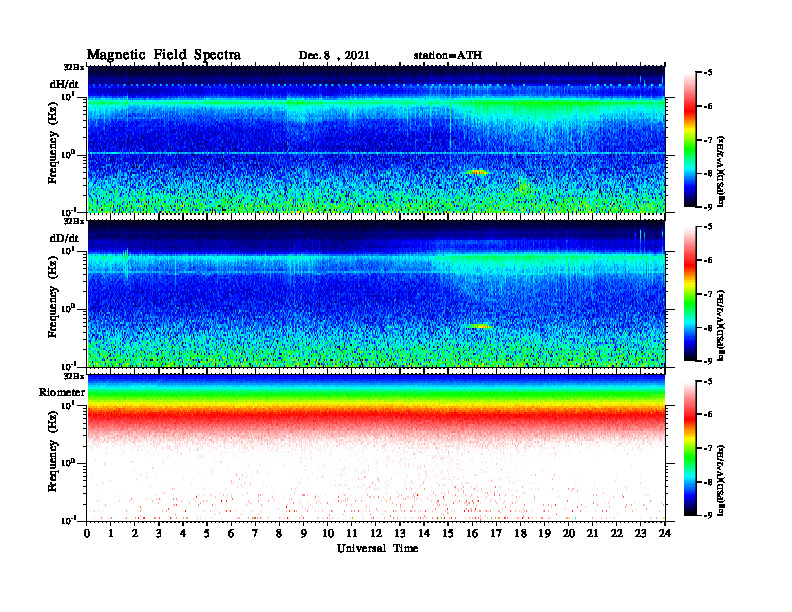Click the "dH/dt" panel label
The width and height of the screenshot is (792, 612).
pos(64,84)
